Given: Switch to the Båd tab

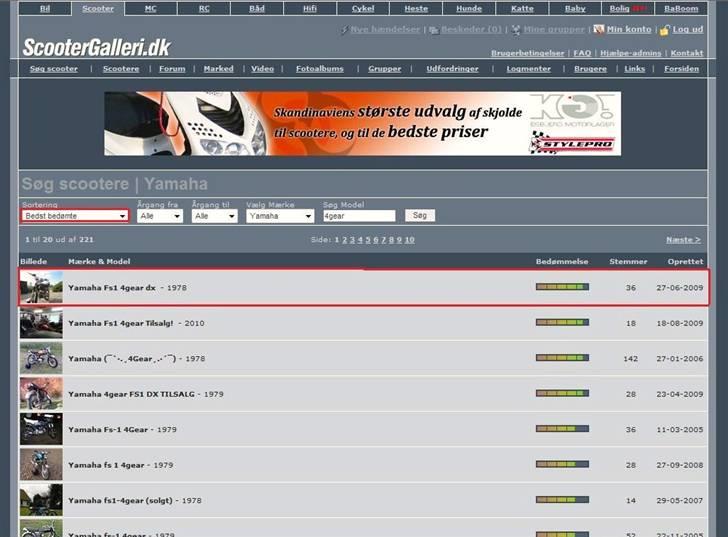Looking at the screenshot, I should pos(257,8).
